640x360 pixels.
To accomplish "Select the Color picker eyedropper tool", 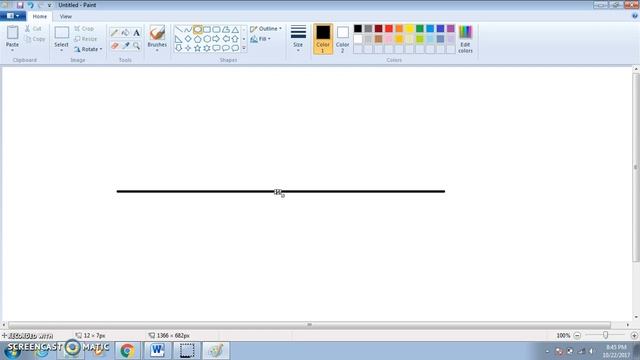I will pyautogui.click(x=125, y=46).
